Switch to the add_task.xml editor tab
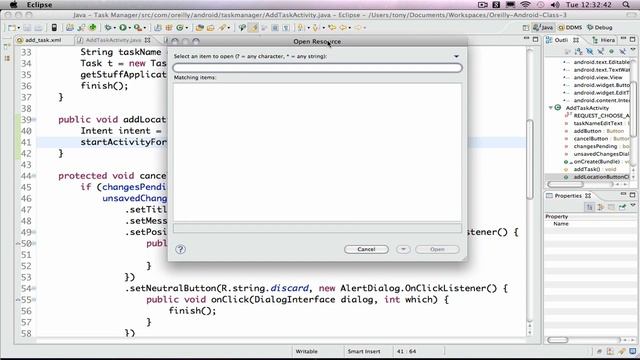Image resolution: width=640 pixels, height=360 pixels. [x=39, y=40]
